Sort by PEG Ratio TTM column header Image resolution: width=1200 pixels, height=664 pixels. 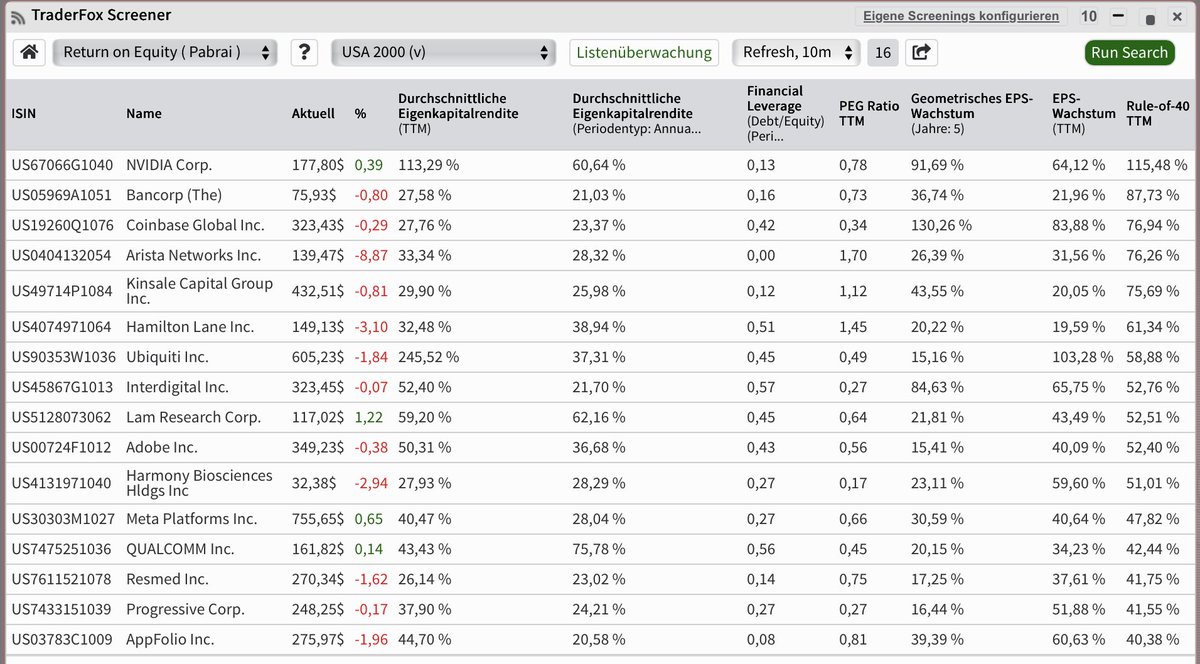[x=869, y=114]
